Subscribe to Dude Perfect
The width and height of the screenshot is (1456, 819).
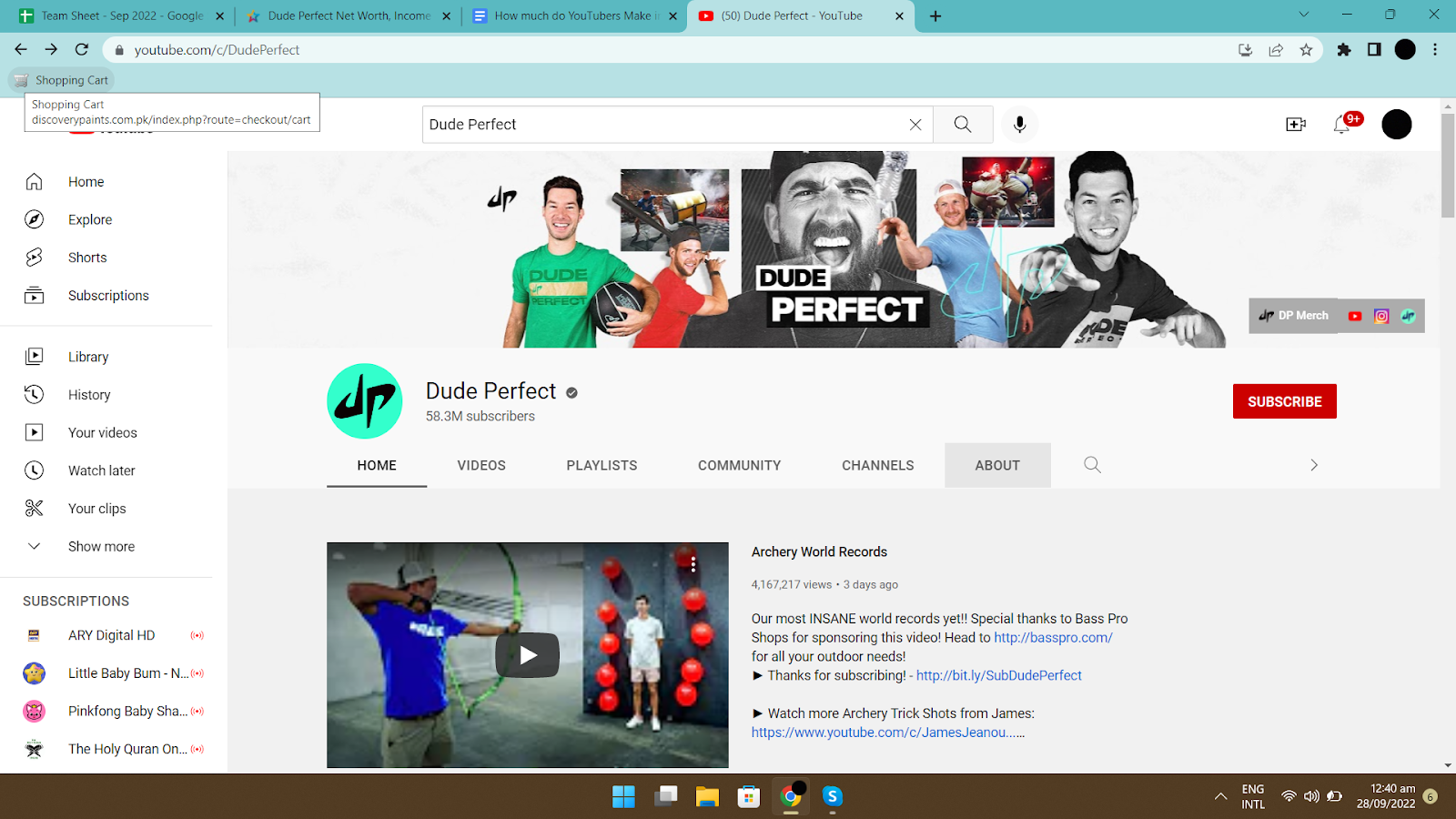pos(1285,401)
